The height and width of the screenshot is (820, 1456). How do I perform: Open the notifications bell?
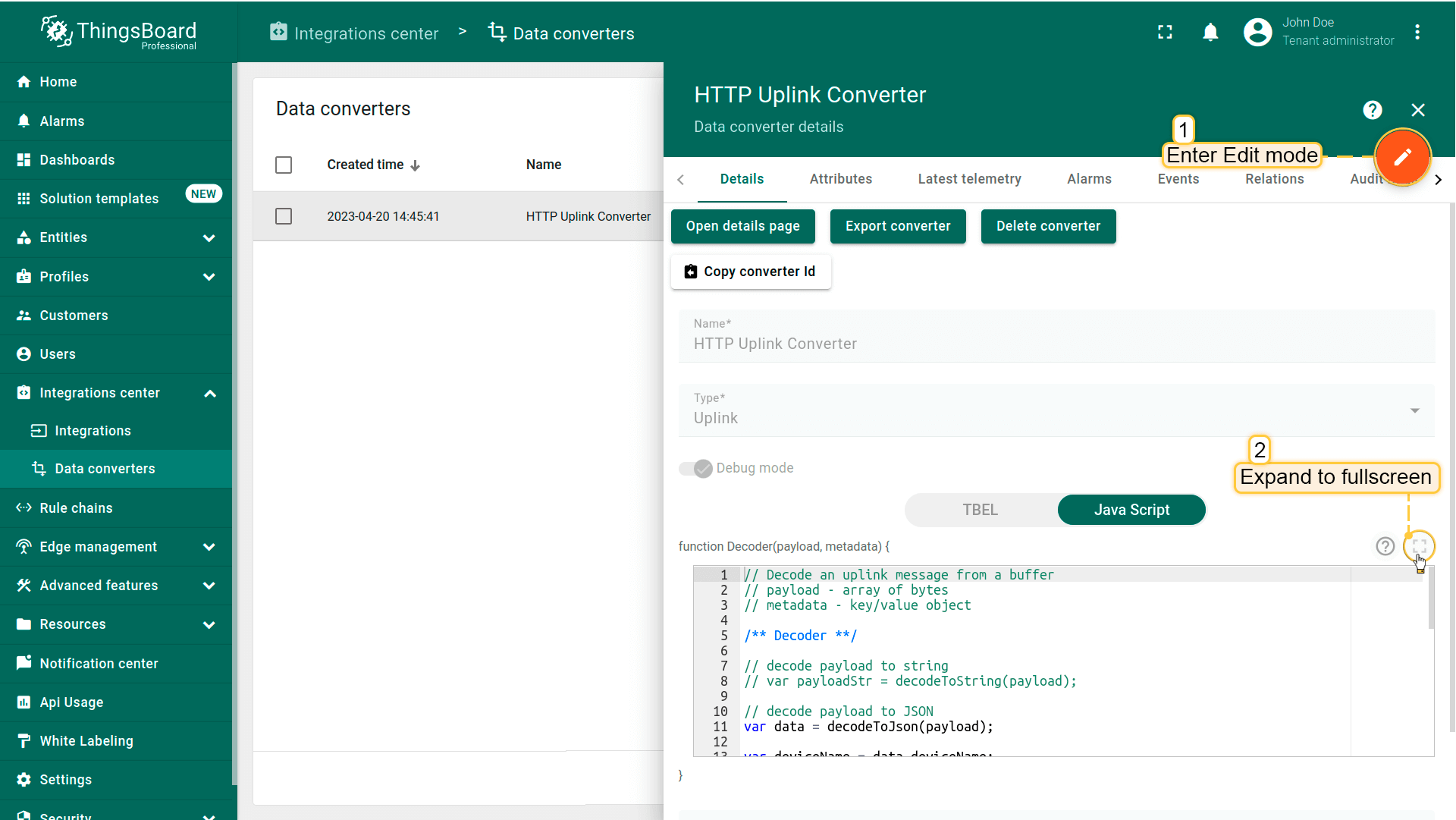(1210, 32)
